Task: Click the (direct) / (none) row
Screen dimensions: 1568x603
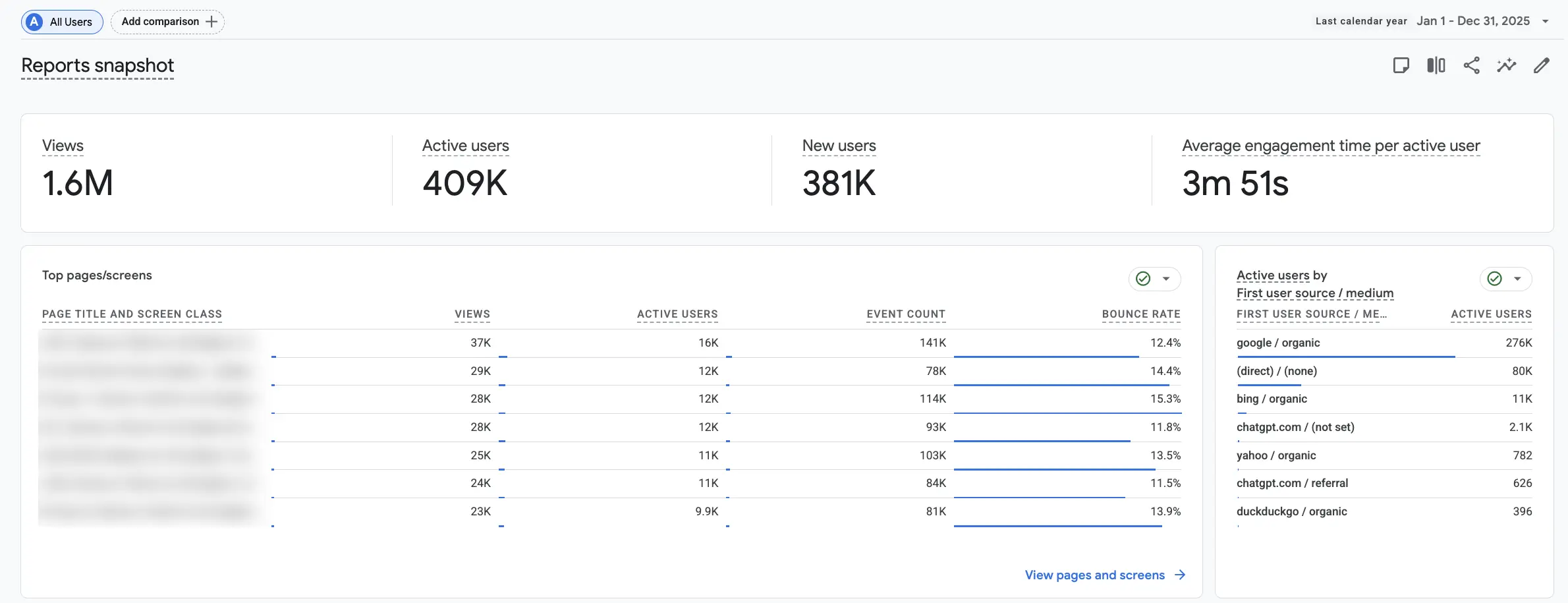Action: [x=1384, y=371]
